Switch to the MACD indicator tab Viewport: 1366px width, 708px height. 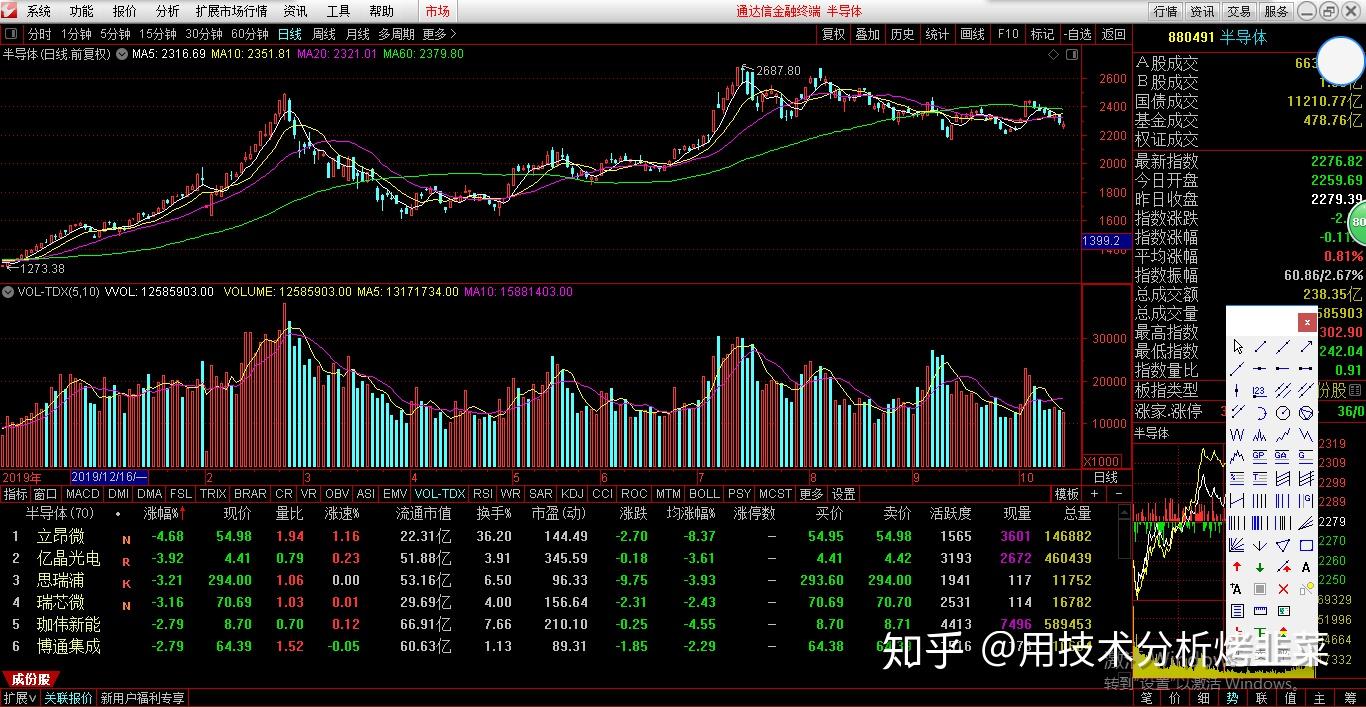tap(82, 494)
